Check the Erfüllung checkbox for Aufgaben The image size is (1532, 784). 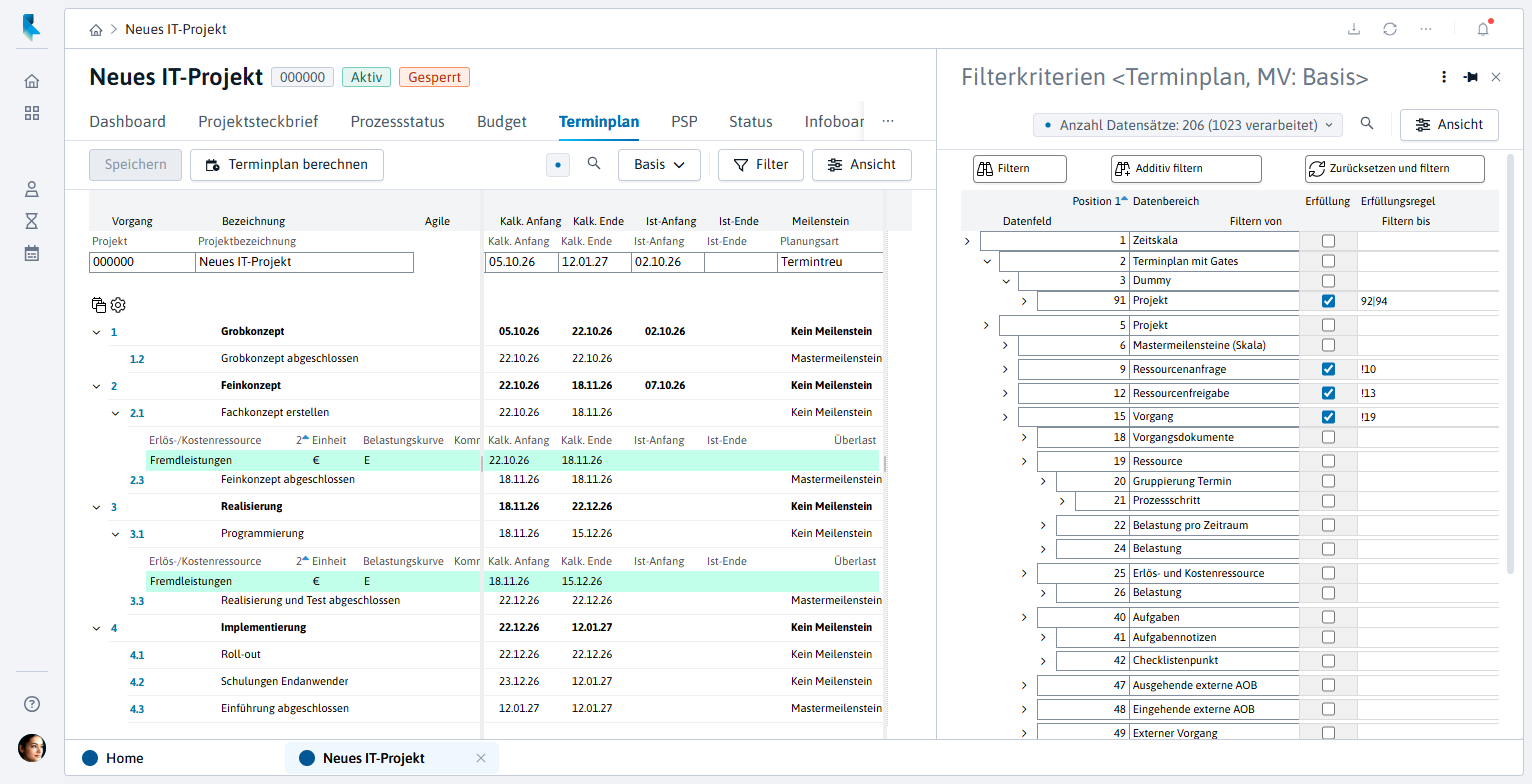pyautogui.click(x=1328, y=617)
